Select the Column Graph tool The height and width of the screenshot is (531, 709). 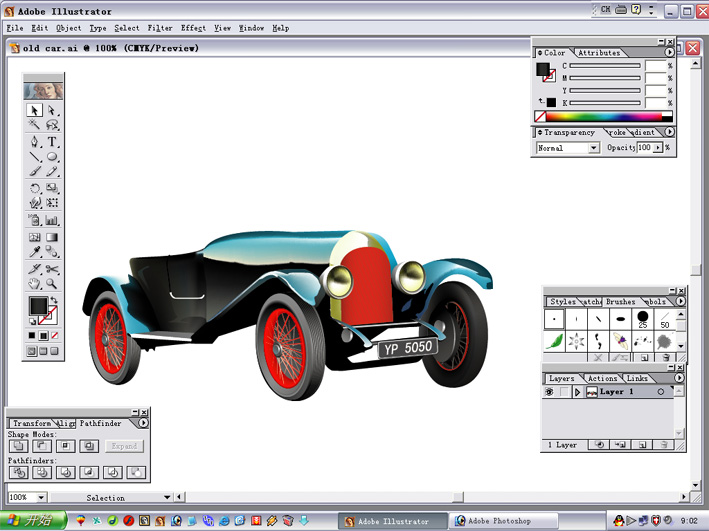coord(52,220)
